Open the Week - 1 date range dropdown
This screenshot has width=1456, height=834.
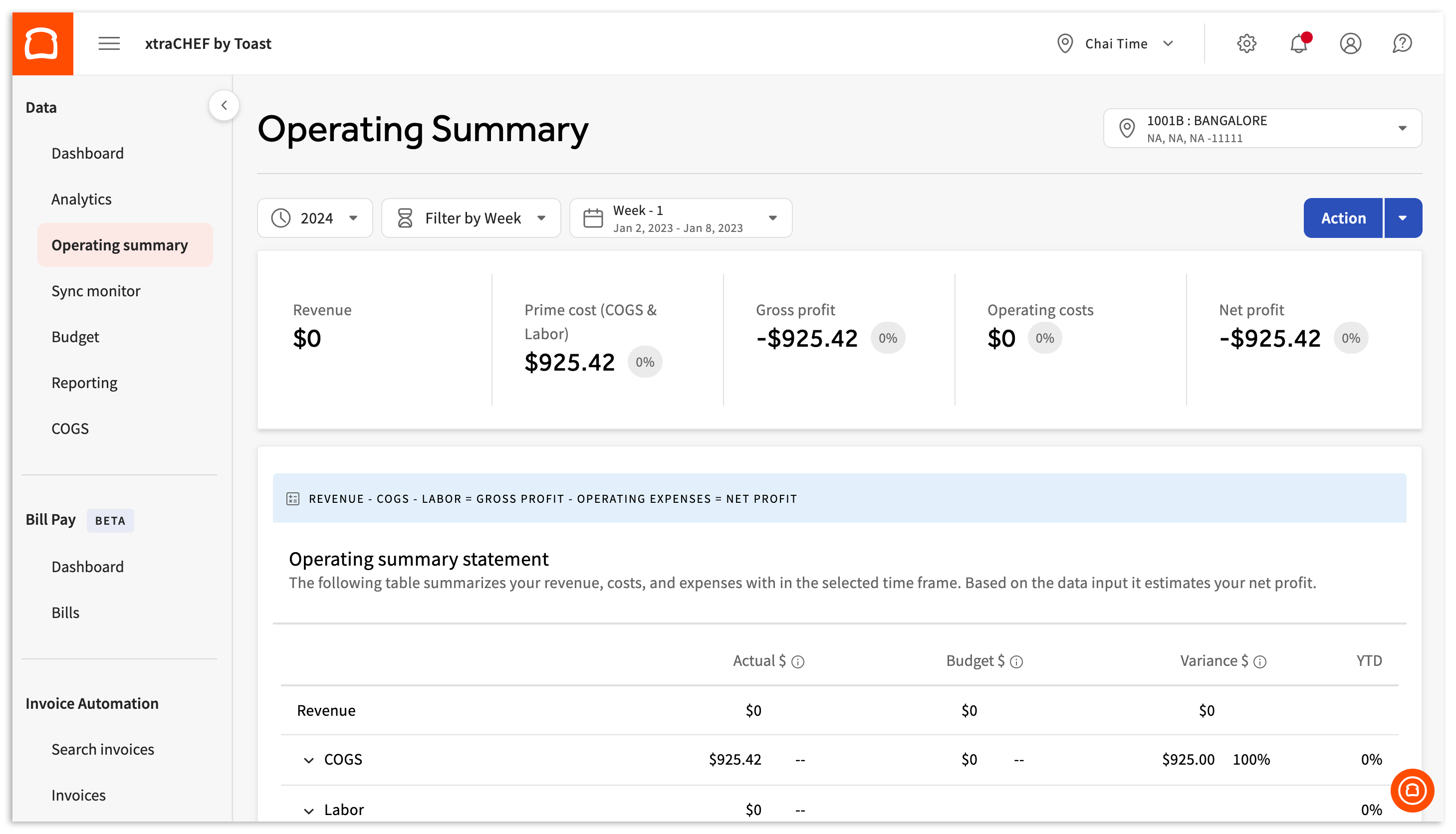tap(680, 218)
